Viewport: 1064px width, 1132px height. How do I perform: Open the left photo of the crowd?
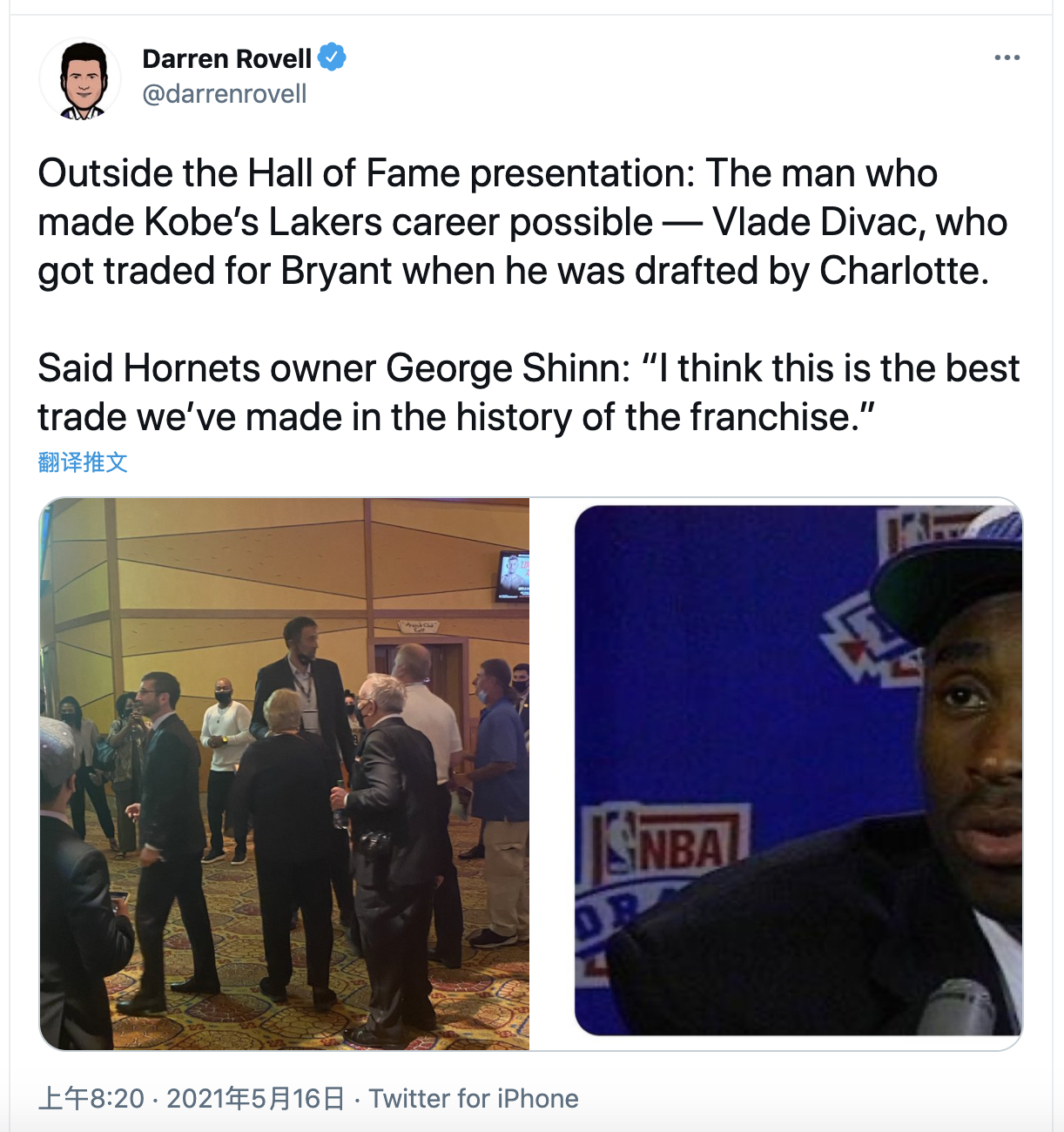tap(285, 773)
